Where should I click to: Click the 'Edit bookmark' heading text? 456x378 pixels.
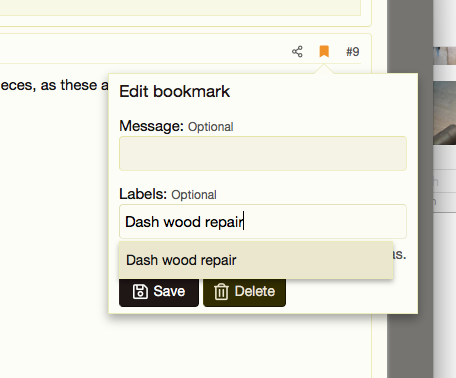[175, 91]
